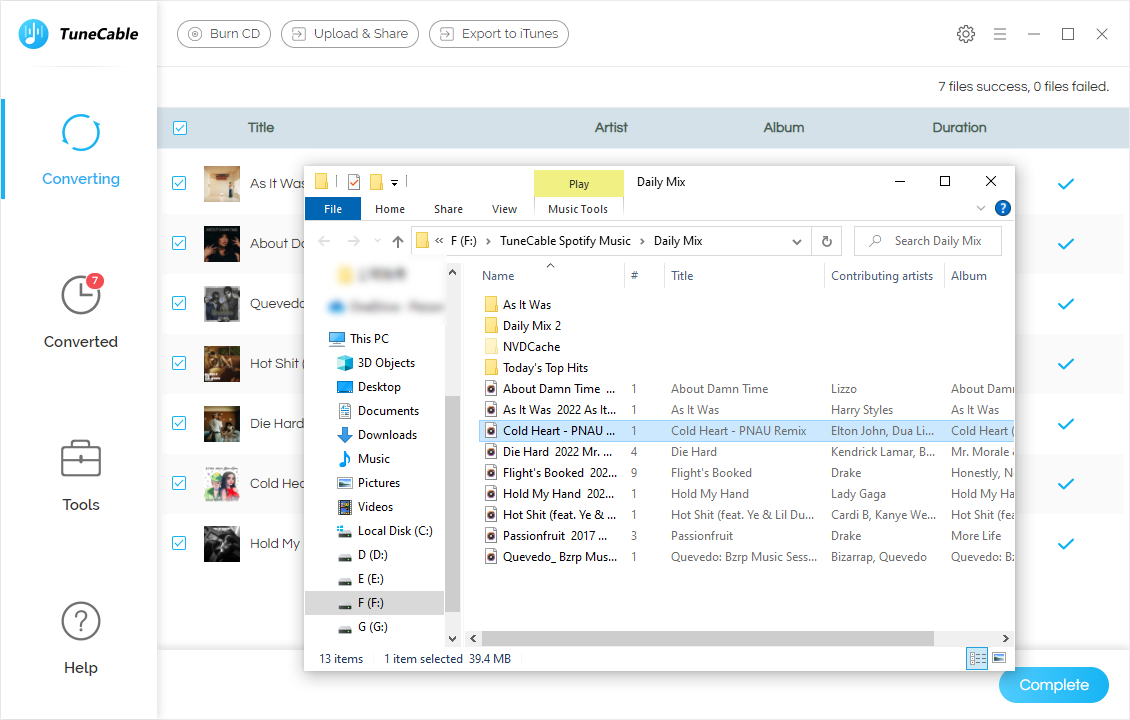Screen dimensions: 1130x720
Task: Refresh the Daily Mix folder view
Action: click(x=827, y=241)
